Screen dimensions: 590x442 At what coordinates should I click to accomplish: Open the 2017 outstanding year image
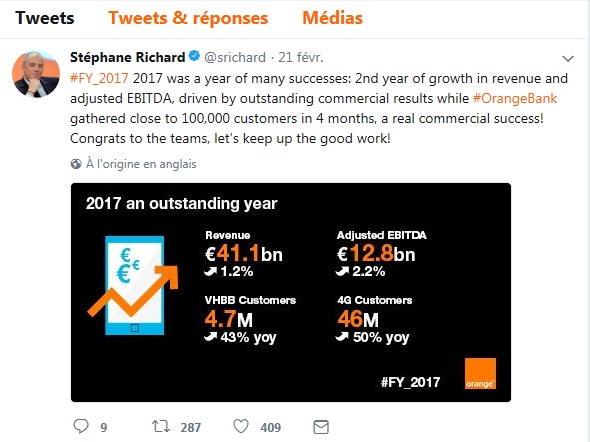click(291, 292)
